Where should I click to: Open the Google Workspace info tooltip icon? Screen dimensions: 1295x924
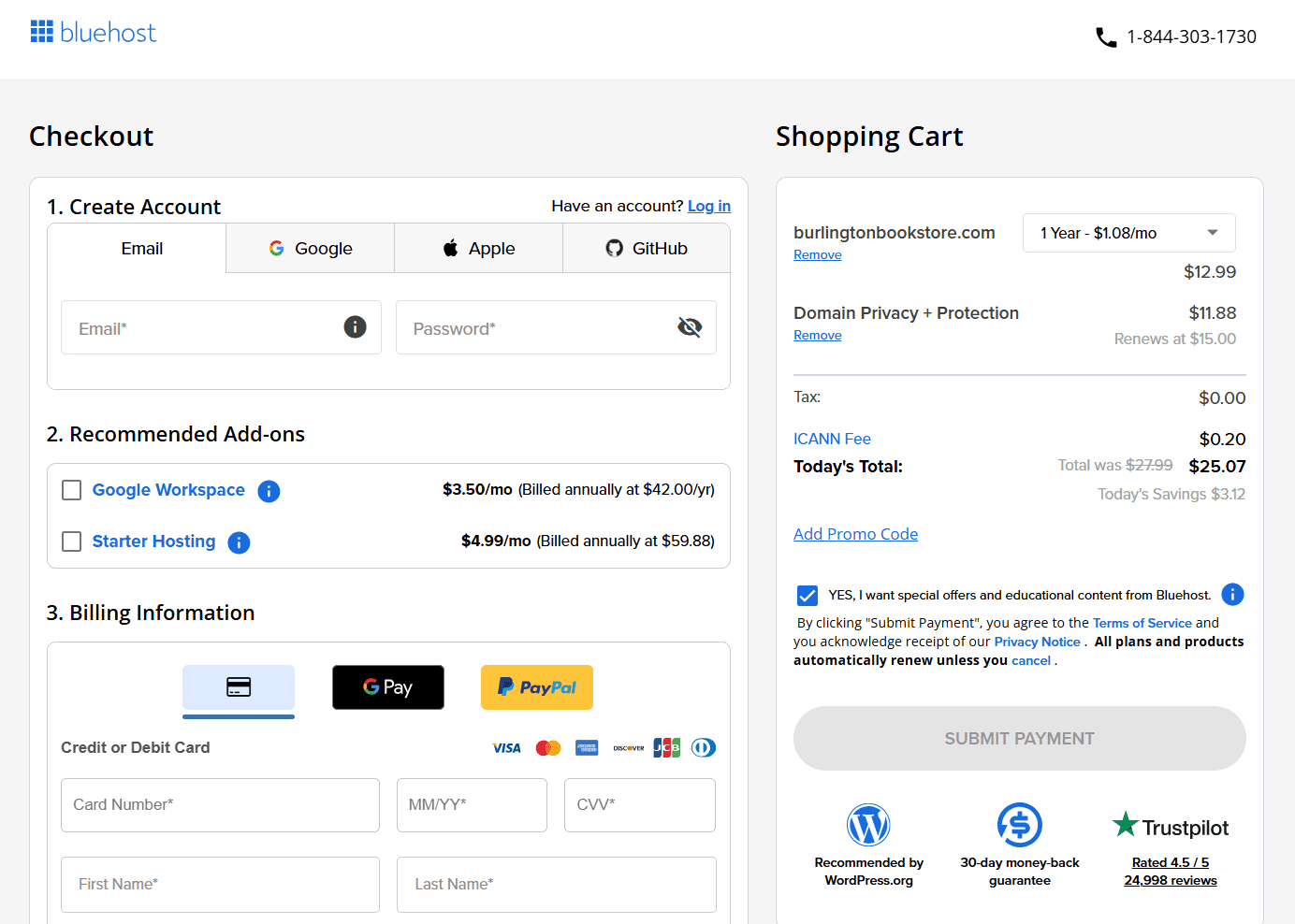(x=269, y=490)
